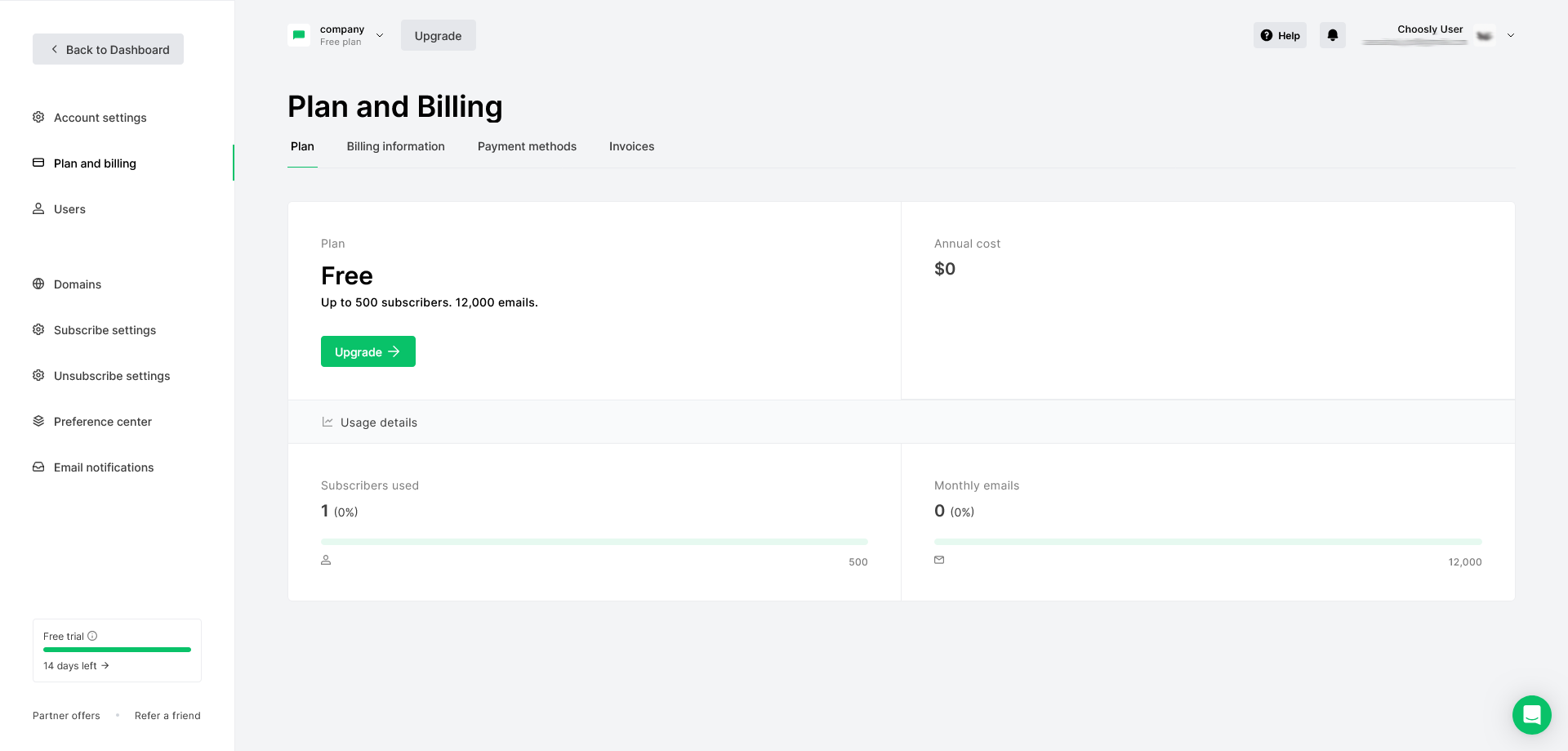The image size is (1568, 751).
Task: Open the live chat bubble icon
Action: (1531, 715)
